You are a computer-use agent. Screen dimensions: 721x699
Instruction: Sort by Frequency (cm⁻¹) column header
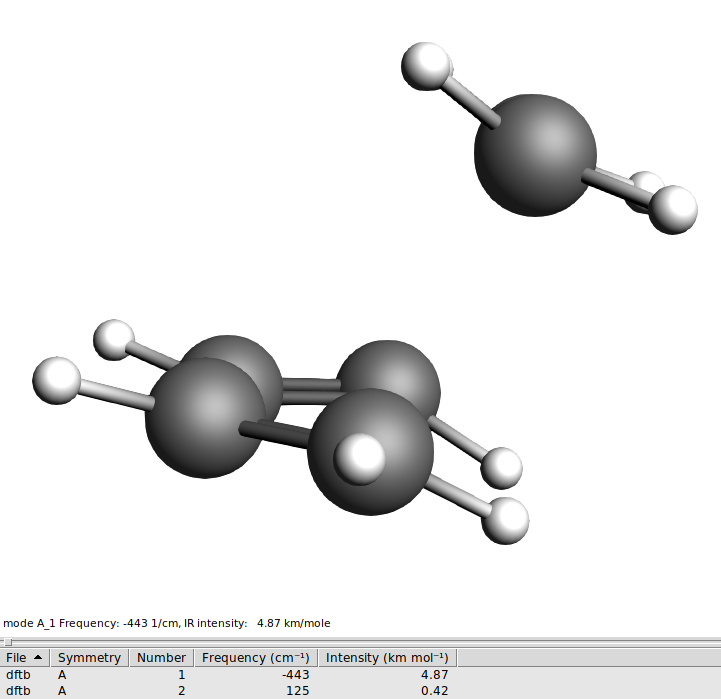pyautogui.click(x=255, y=658)
